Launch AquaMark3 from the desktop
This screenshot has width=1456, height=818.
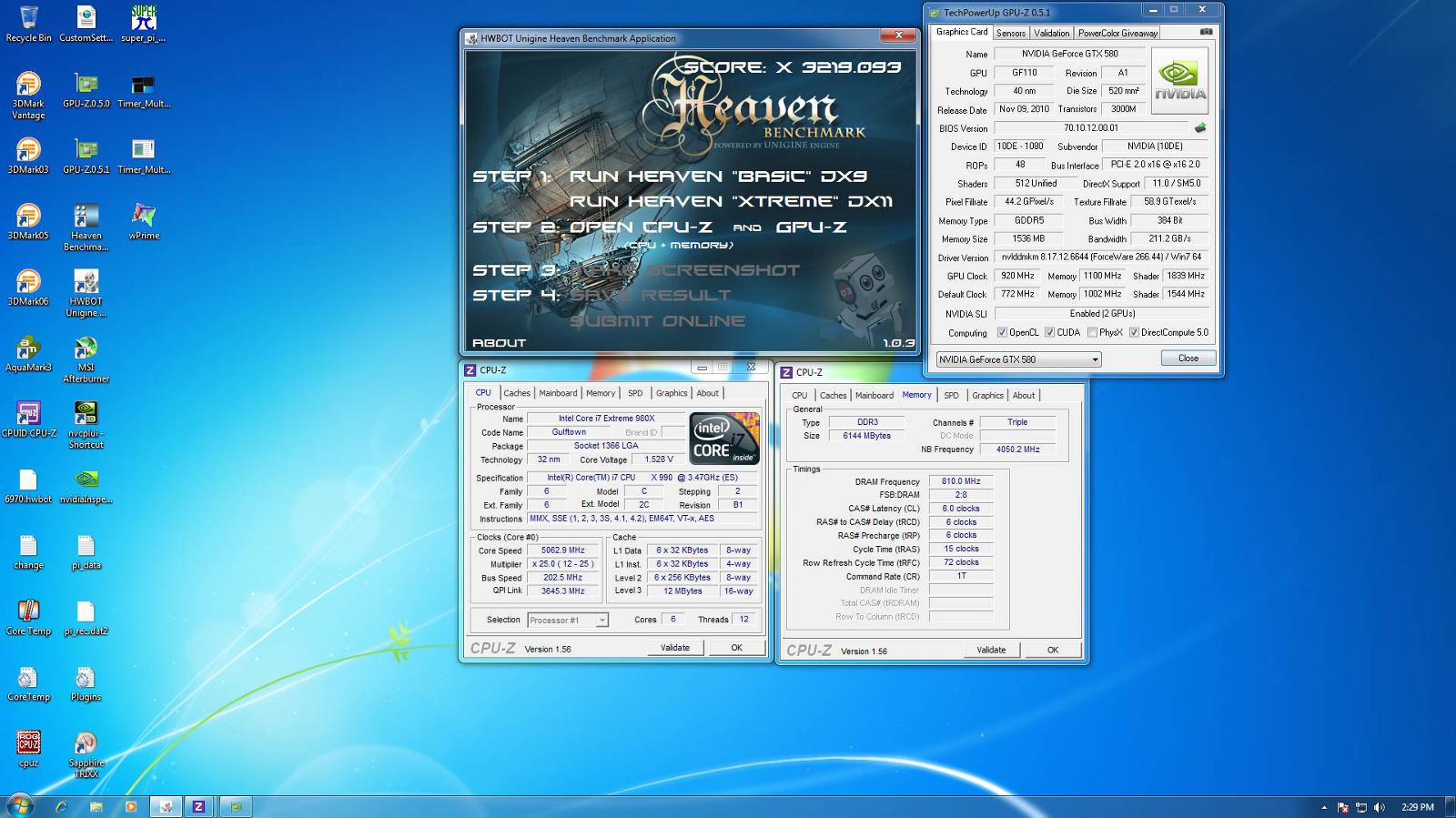28,354
